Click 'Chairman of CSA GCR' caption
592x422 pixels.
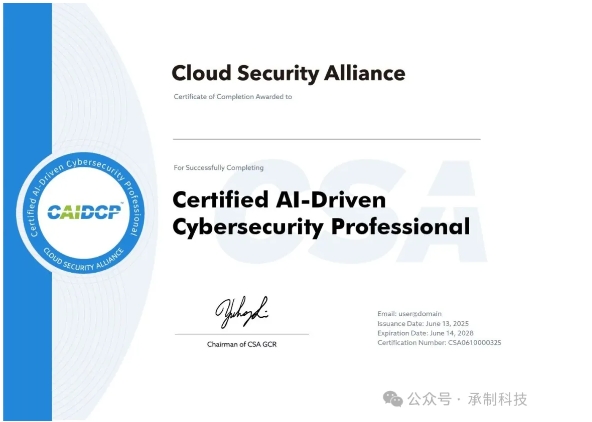click(242, 344)
